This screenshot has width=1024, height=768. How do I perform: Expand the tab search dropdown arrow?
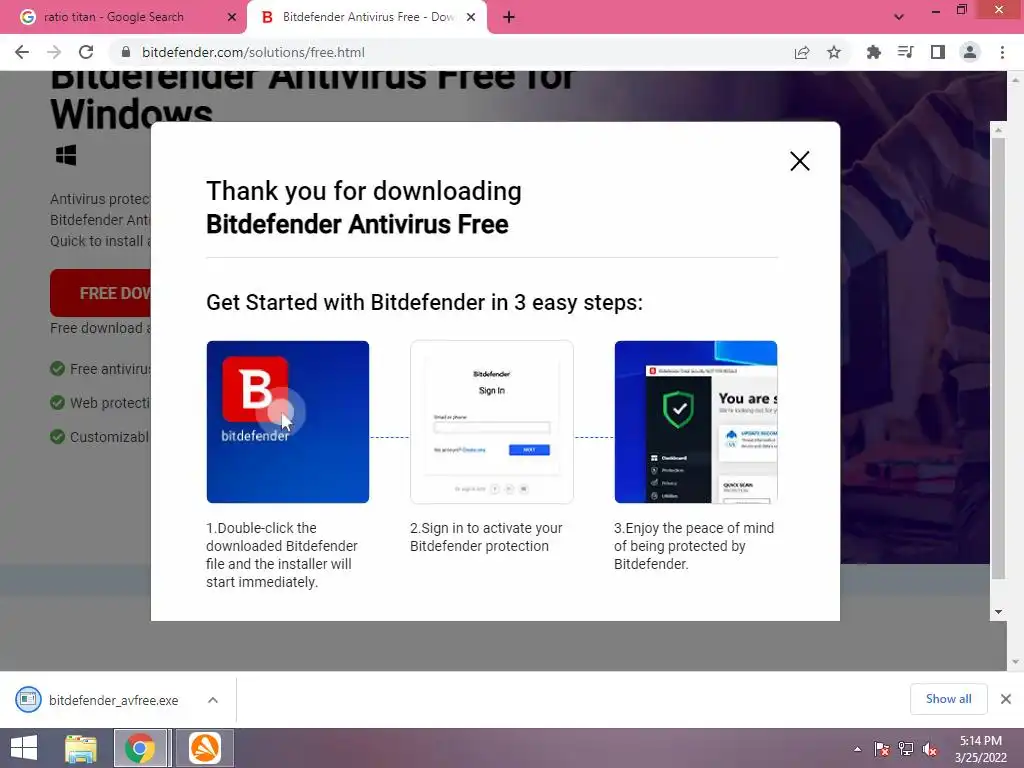(899, 17)
